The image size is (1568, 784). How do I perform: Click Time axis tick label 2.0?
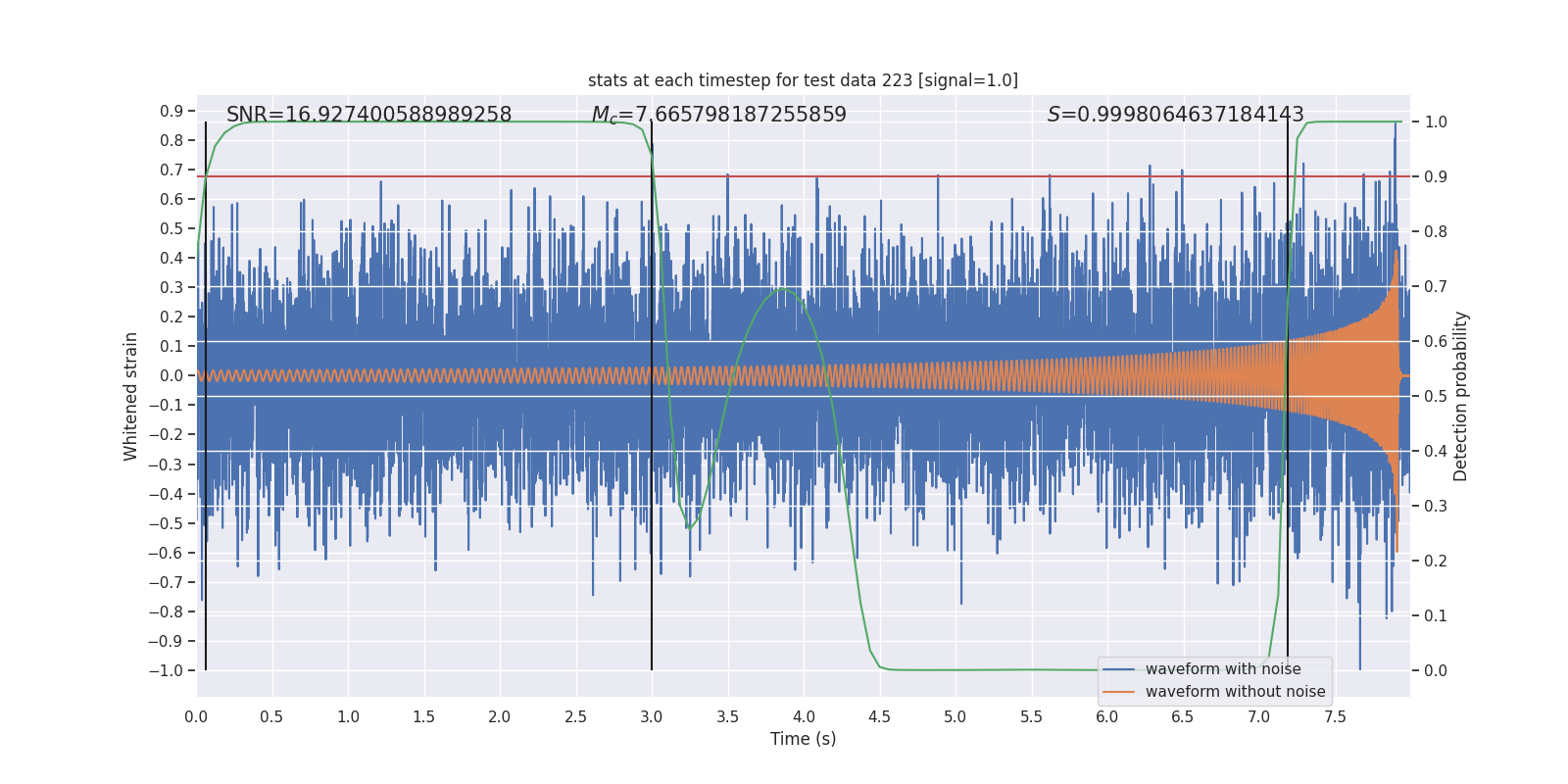coord(500,717)
